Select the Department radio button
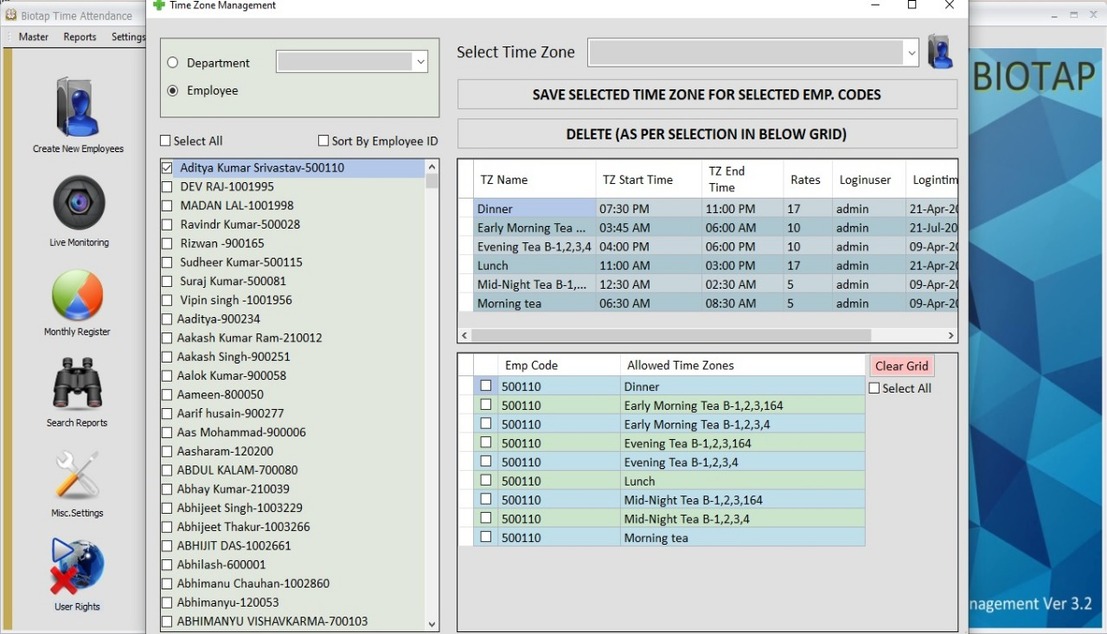This screenshot has height=634, width=1107. point(172,63)
